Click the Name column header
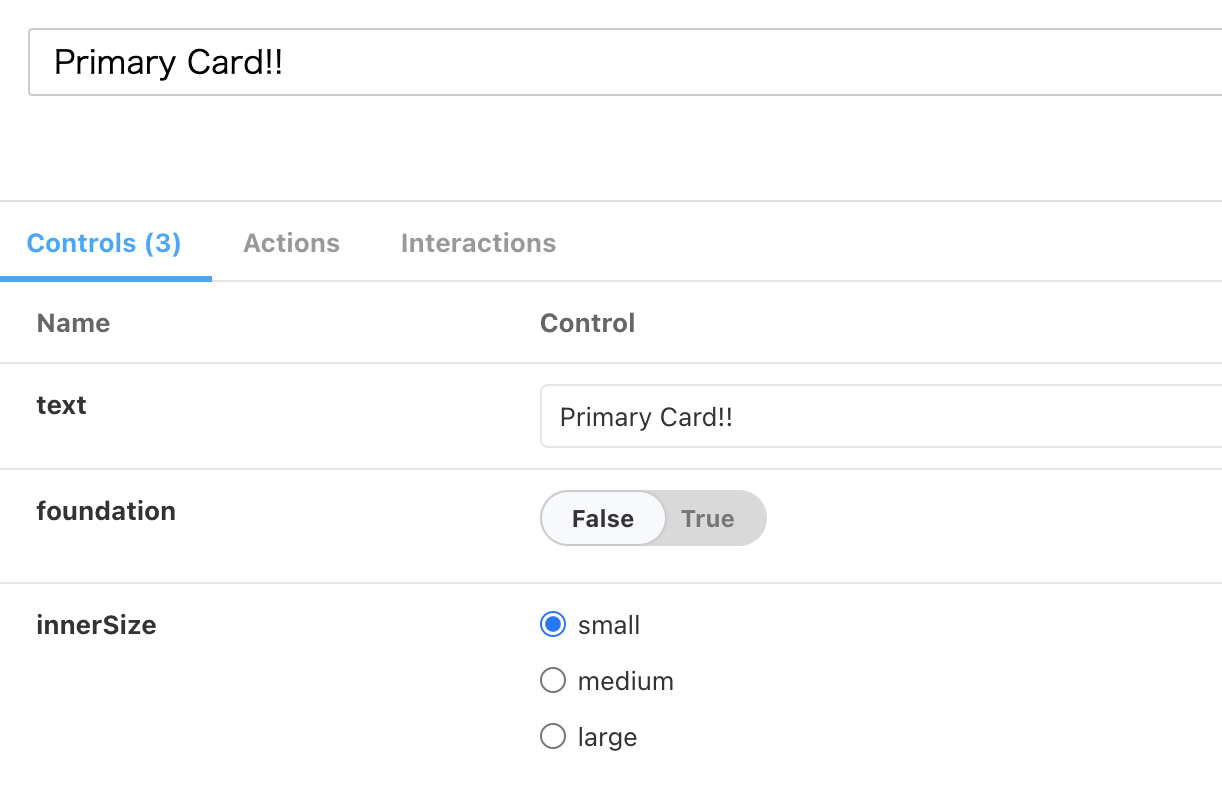The image size is (1222, 786). [73, 323]
